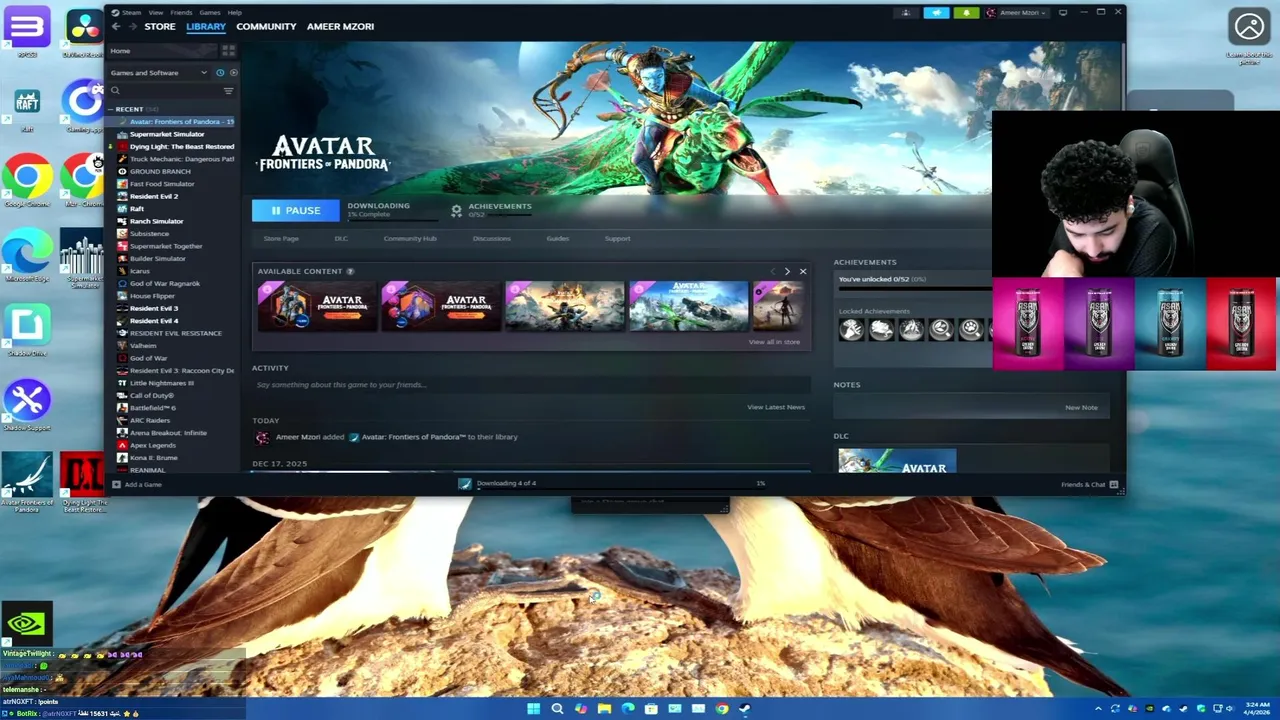Select Resident Evil 2 in library list
The image size is (1280, 720).
click(x=154, y=196)
